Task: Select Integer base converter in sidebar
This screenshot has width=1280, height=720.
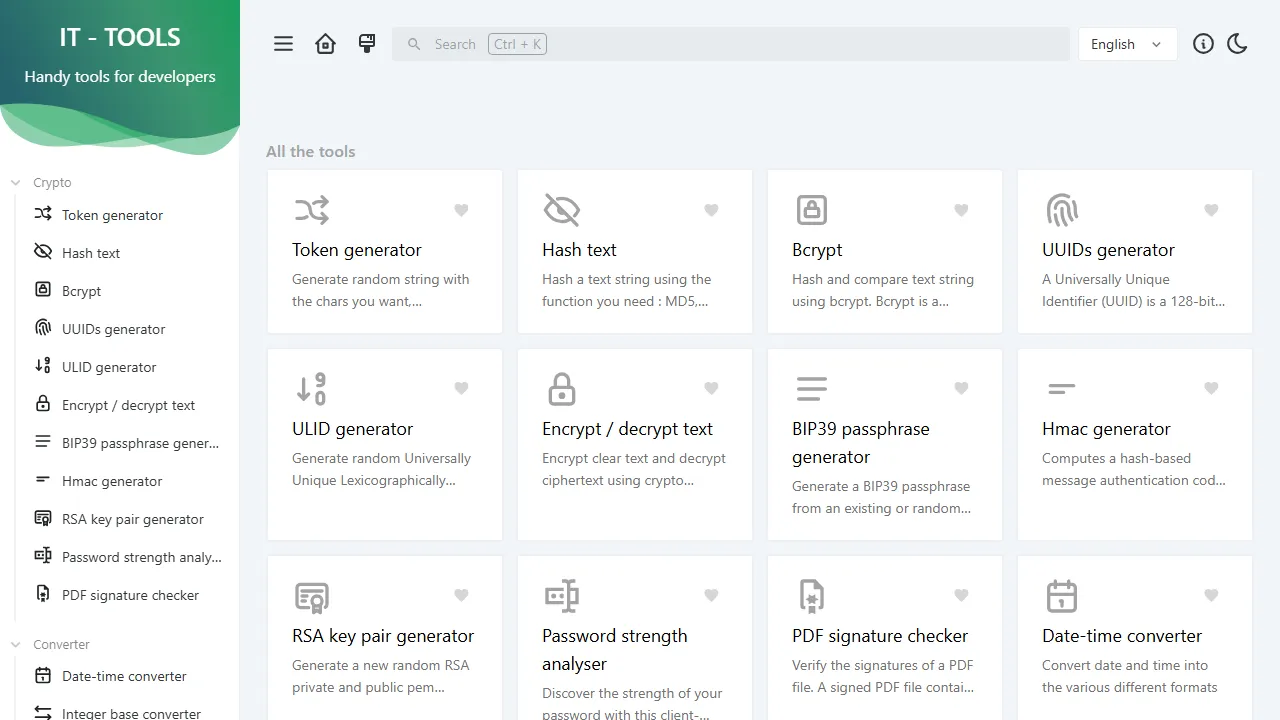Action: [126, 712]
